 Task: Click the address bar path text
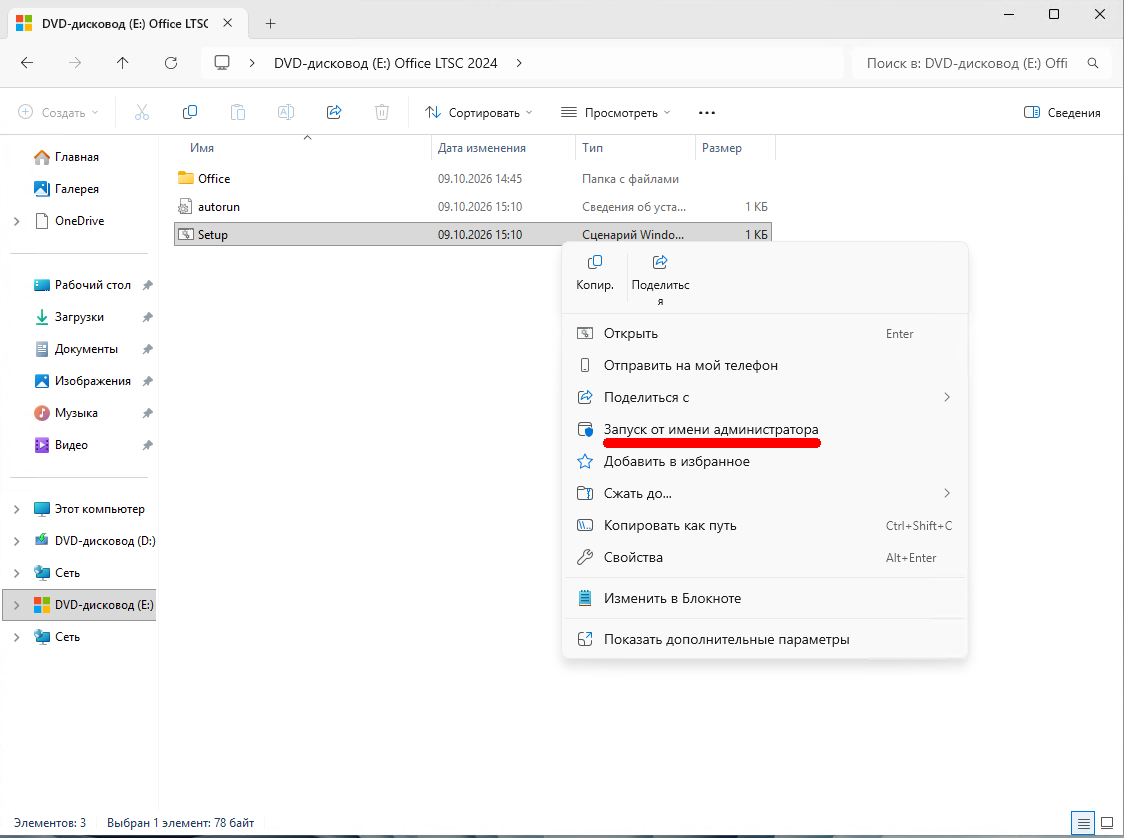pyautogui.click(x=386, y=63)
